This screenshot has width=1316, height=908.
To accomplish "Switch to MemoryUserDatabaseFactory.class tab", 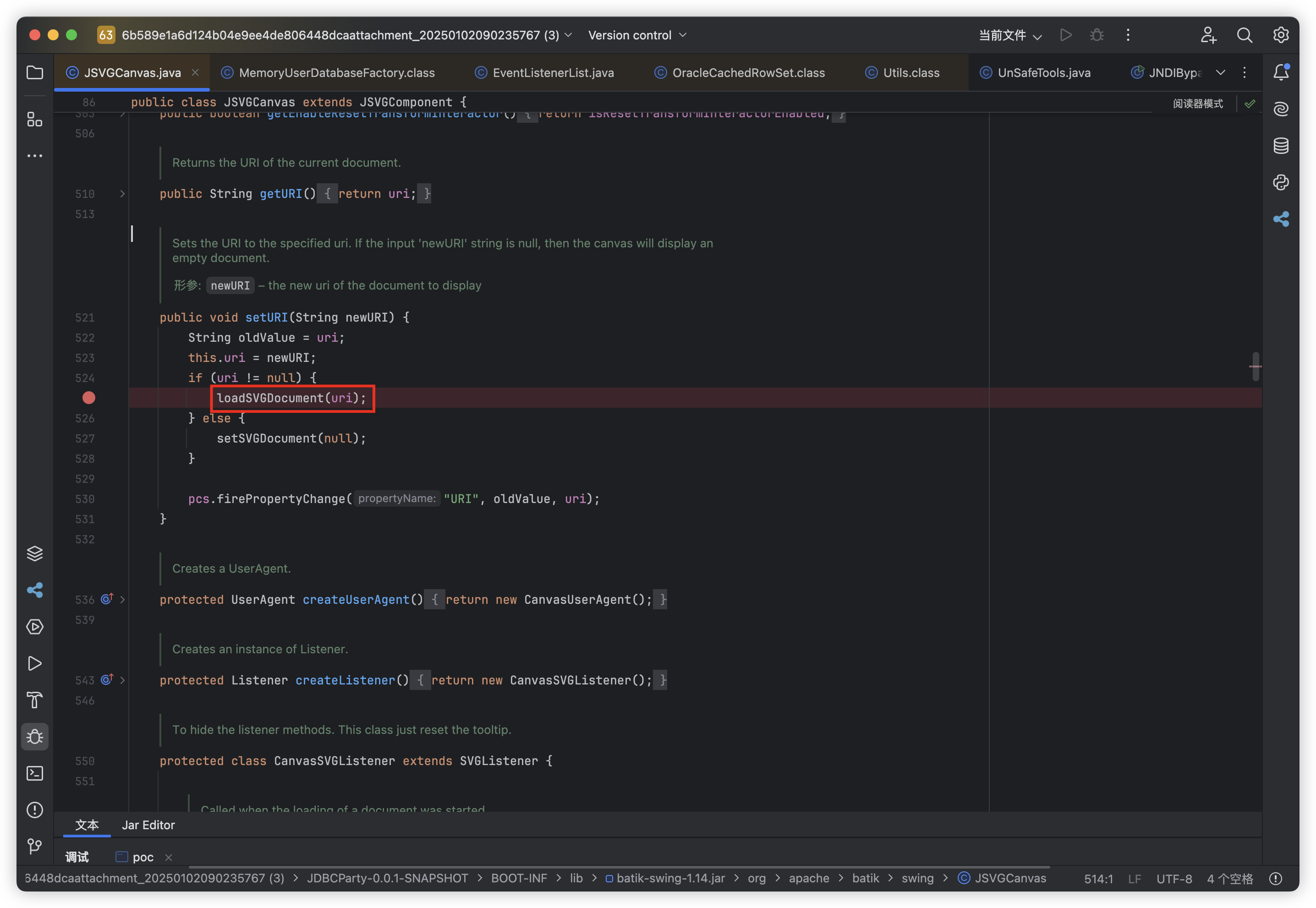I will click(328, 73).
